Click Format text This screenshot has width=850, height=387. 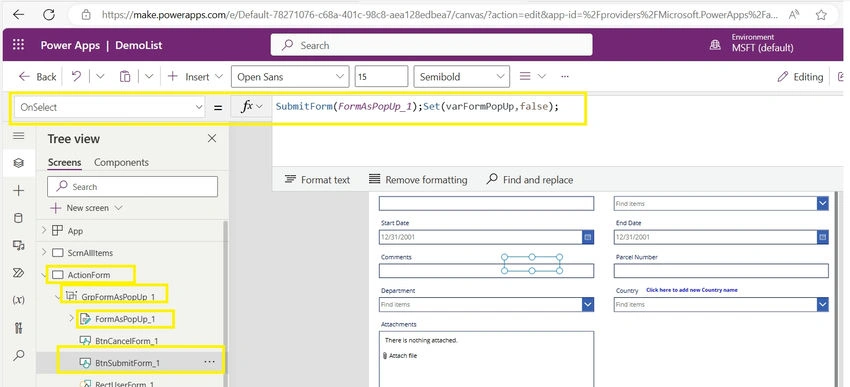coord(318,179)
